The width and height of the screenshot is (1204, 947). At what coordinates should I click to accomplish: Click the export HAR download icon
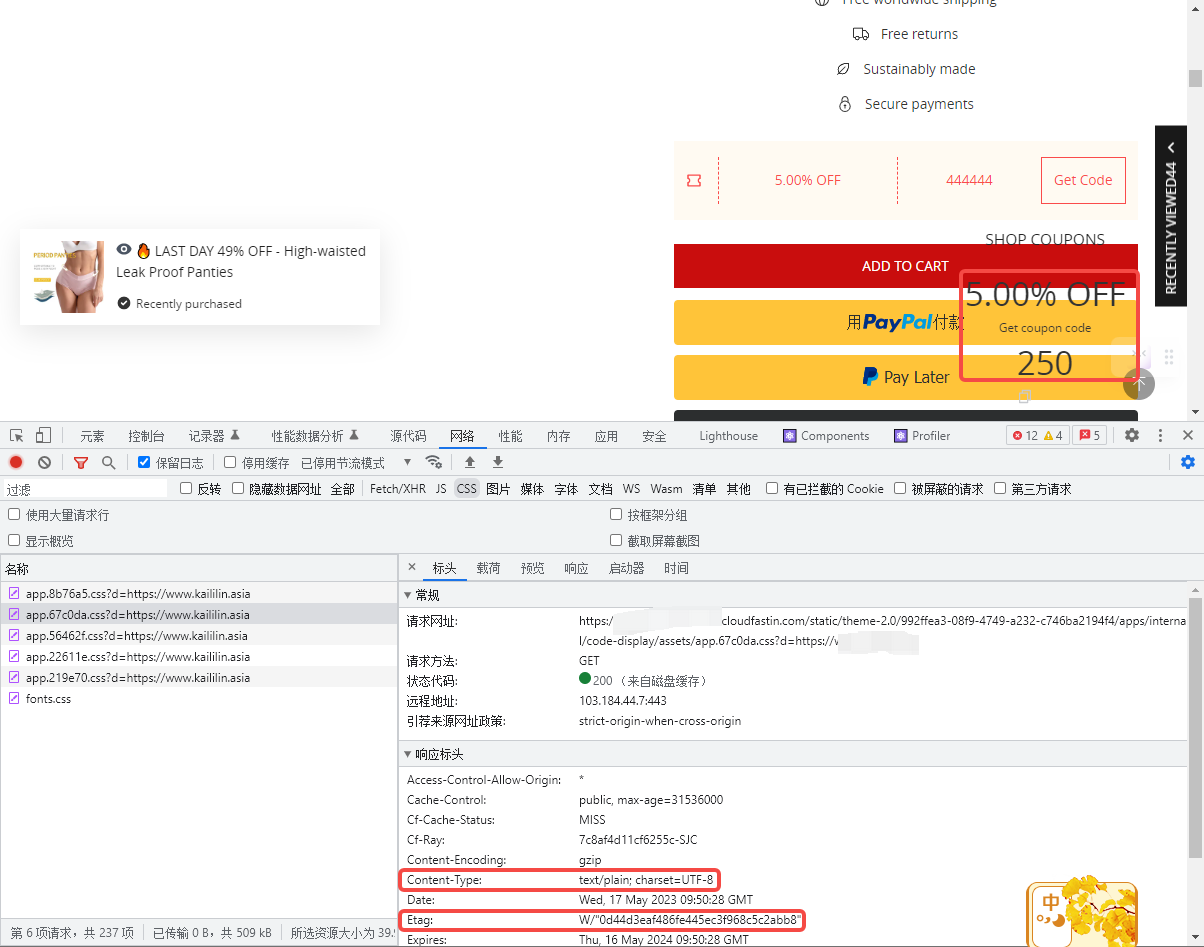pos(498,462)
